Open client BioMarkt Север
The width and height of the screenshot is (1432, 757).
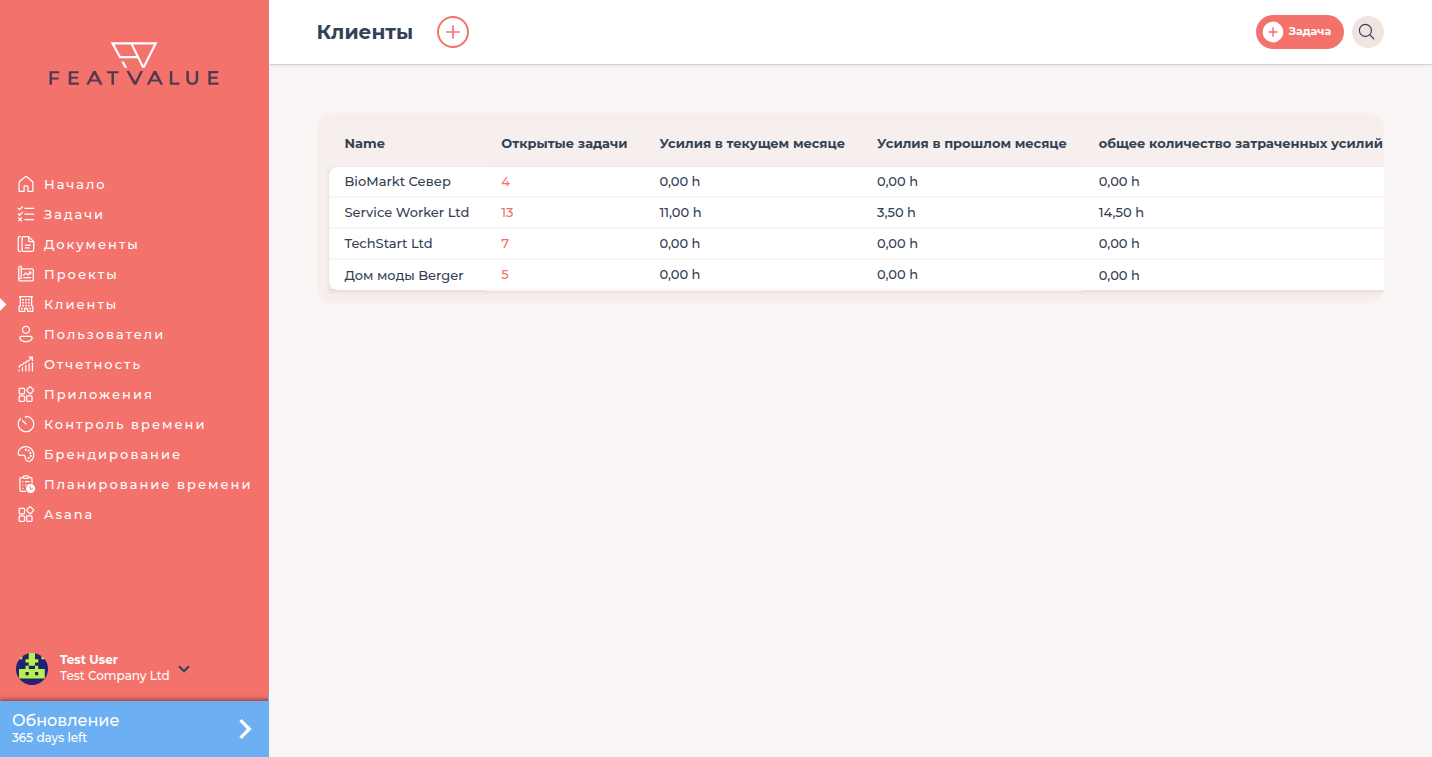(x=398, y=182)
